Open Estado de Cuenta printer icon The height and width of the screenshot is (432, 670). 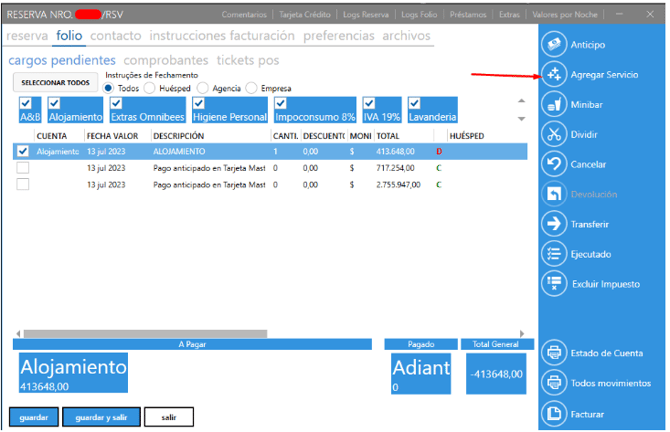coord(554,353)
